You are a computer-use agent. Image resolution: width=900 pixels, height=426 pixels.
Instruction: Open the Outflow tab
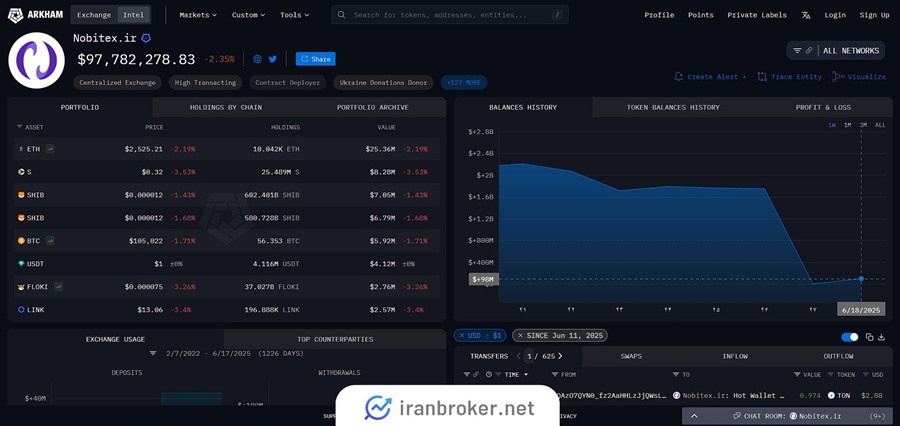[838, 357]
